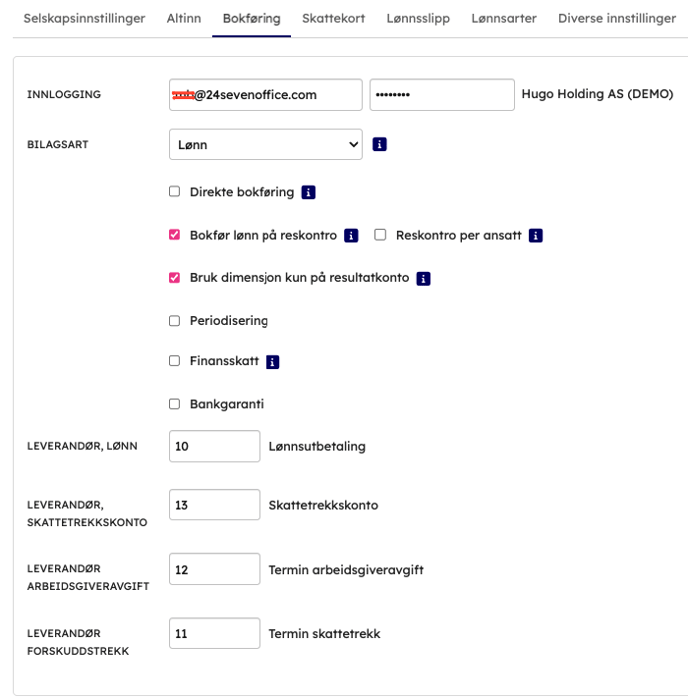Click info icon beside Reskontro per ansatt
The image size is (688, 697).
point(536,236)
